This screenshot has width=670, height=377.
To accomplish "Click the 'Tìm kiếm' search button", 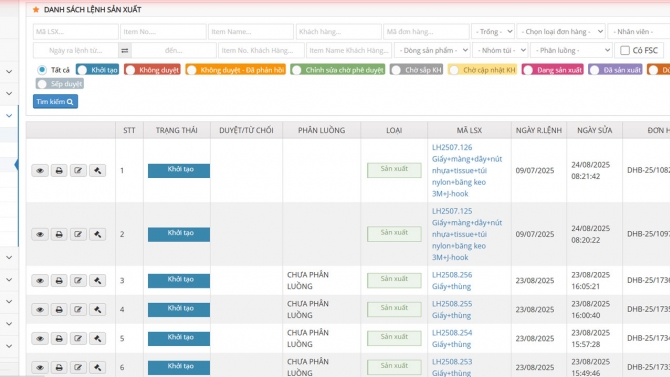I will pos(55,102).
